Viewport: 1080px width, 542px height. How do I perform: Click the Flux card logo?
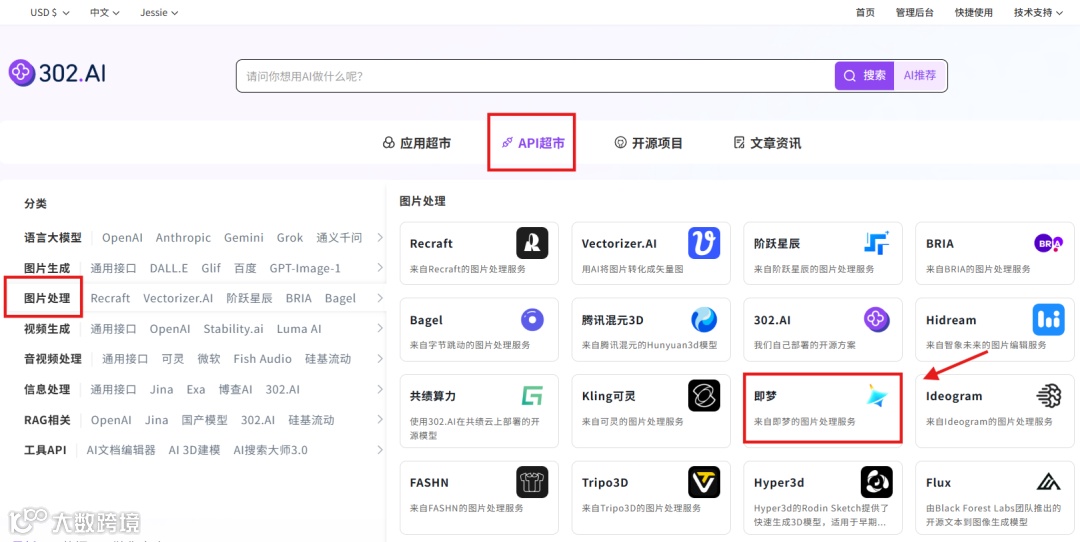1048,482
